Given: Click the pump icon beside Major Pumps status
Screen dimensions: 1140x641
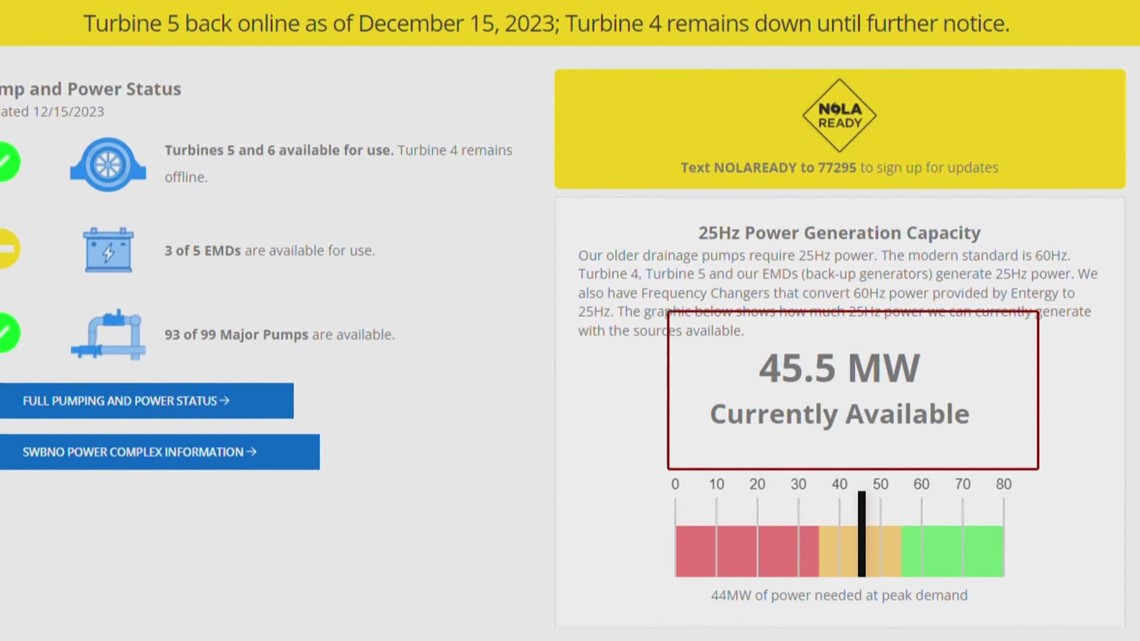Looking at the screenshot, I should (x=107, y=334).
